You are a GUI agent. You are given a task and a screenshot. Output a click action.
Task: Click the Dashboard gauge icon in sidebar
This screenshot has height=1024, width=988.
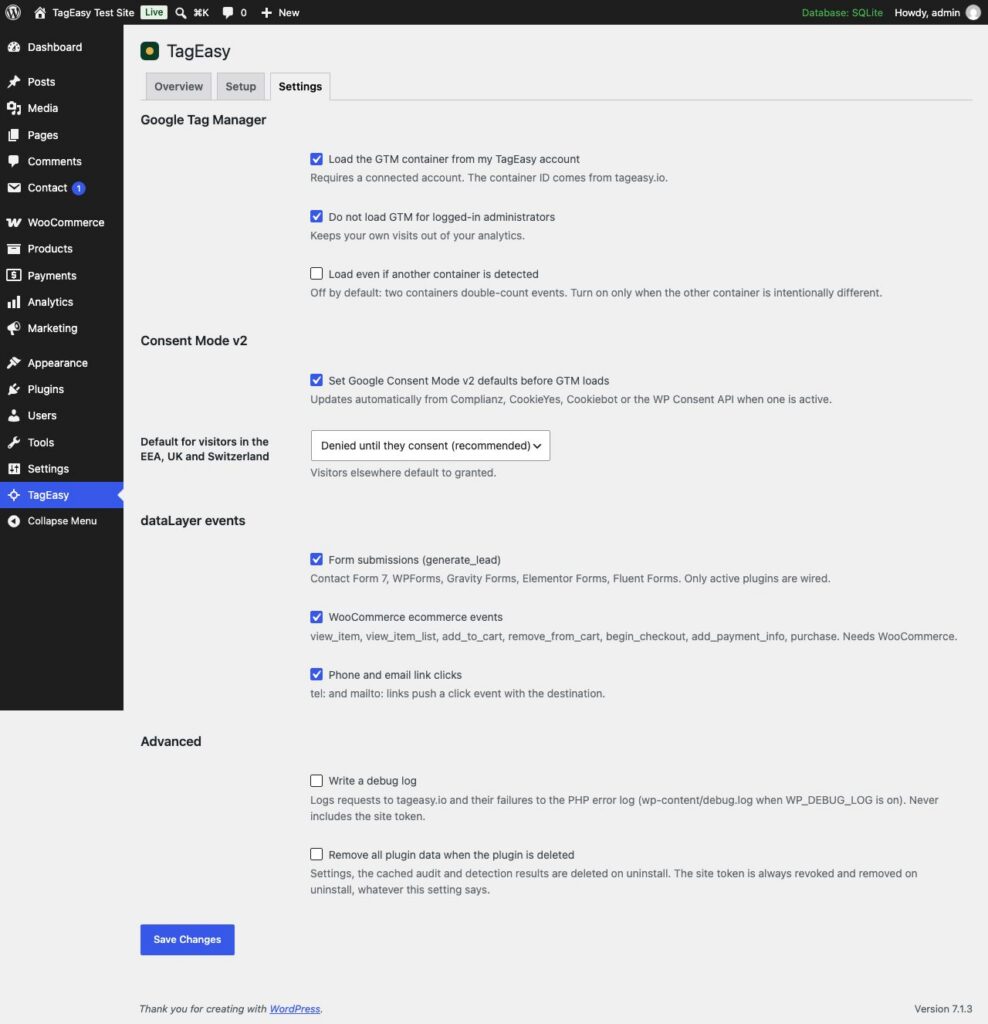[14, 47]
